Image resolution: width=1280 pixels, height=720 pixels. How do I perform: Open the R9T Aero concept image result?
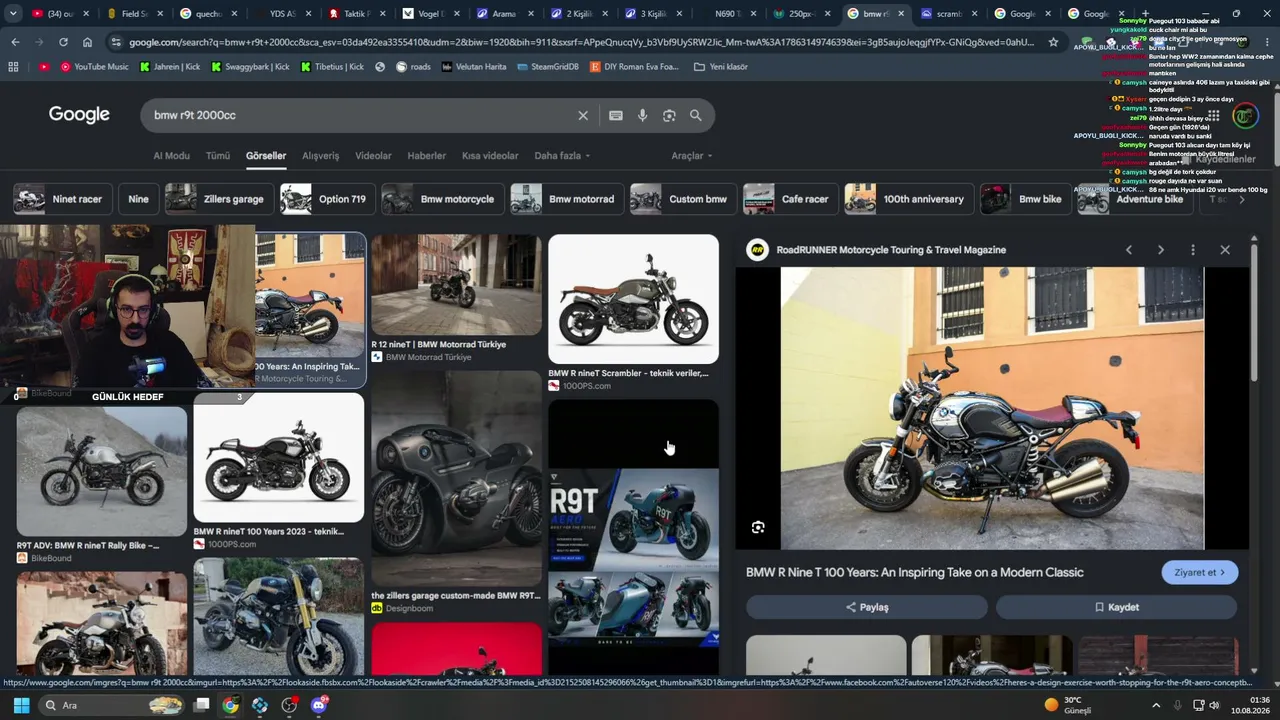click(x=633, y=537)
